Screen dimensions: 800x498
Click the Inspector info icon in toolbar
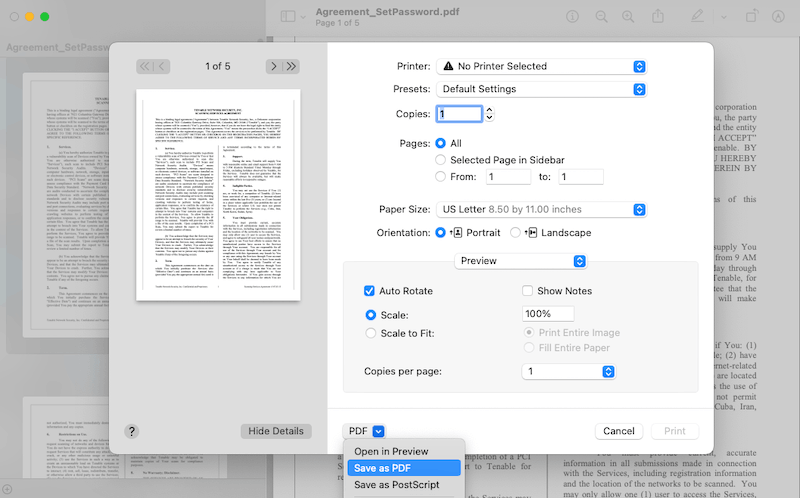click(572, 16)
